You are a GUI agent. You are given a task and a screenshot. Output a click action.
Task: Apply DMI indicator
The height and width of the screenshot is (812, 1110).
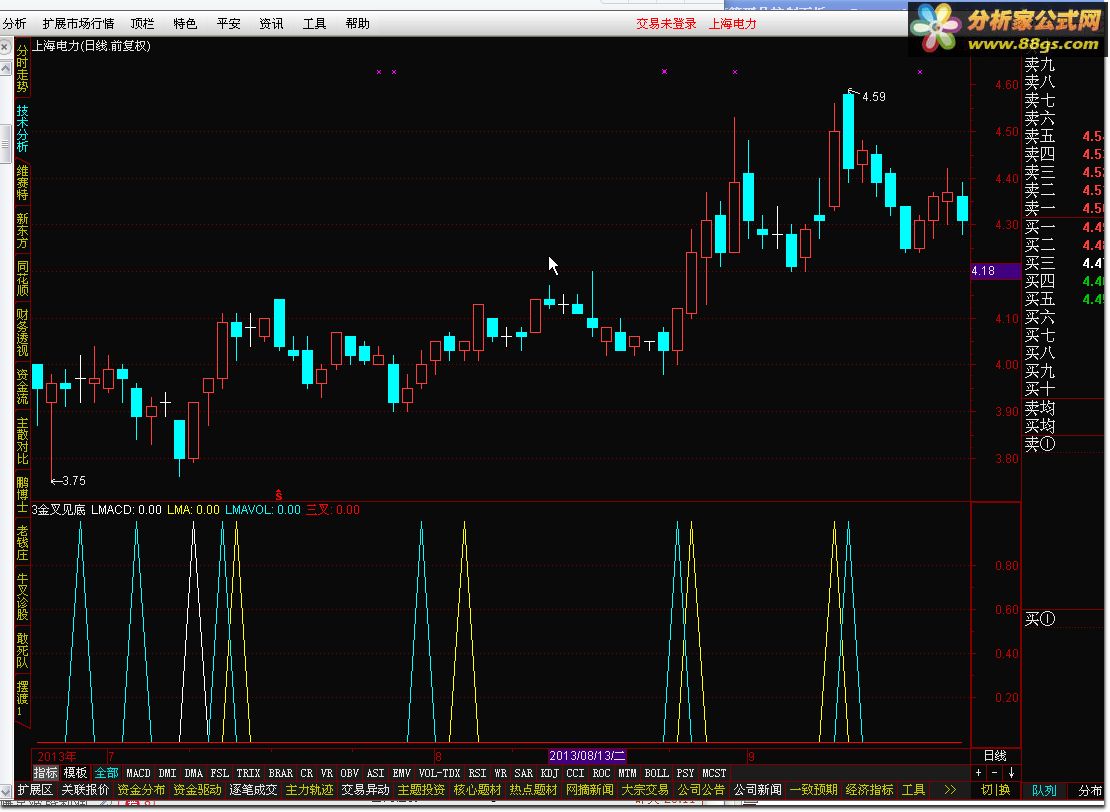tap(167, 773)
